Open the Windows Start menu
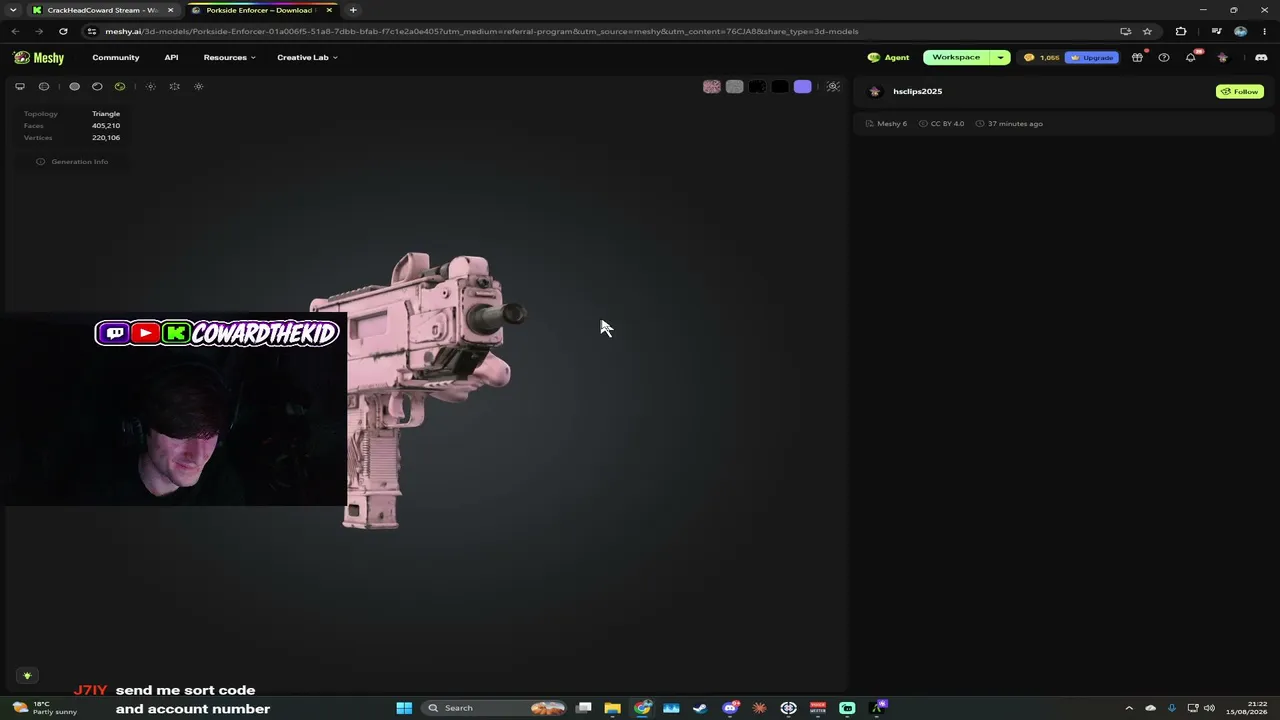Screen dimensions: 1280x720 (x=404, y=708)
